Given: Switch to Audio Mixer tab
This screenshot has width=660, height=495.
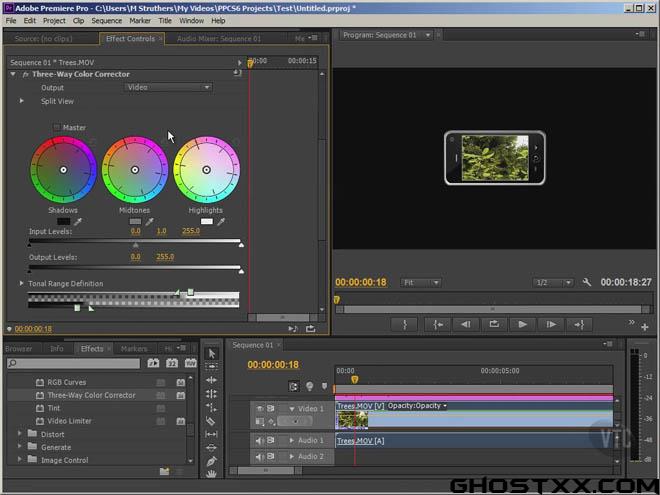Looking at the screenshot, I should click(x=219, y=39).
